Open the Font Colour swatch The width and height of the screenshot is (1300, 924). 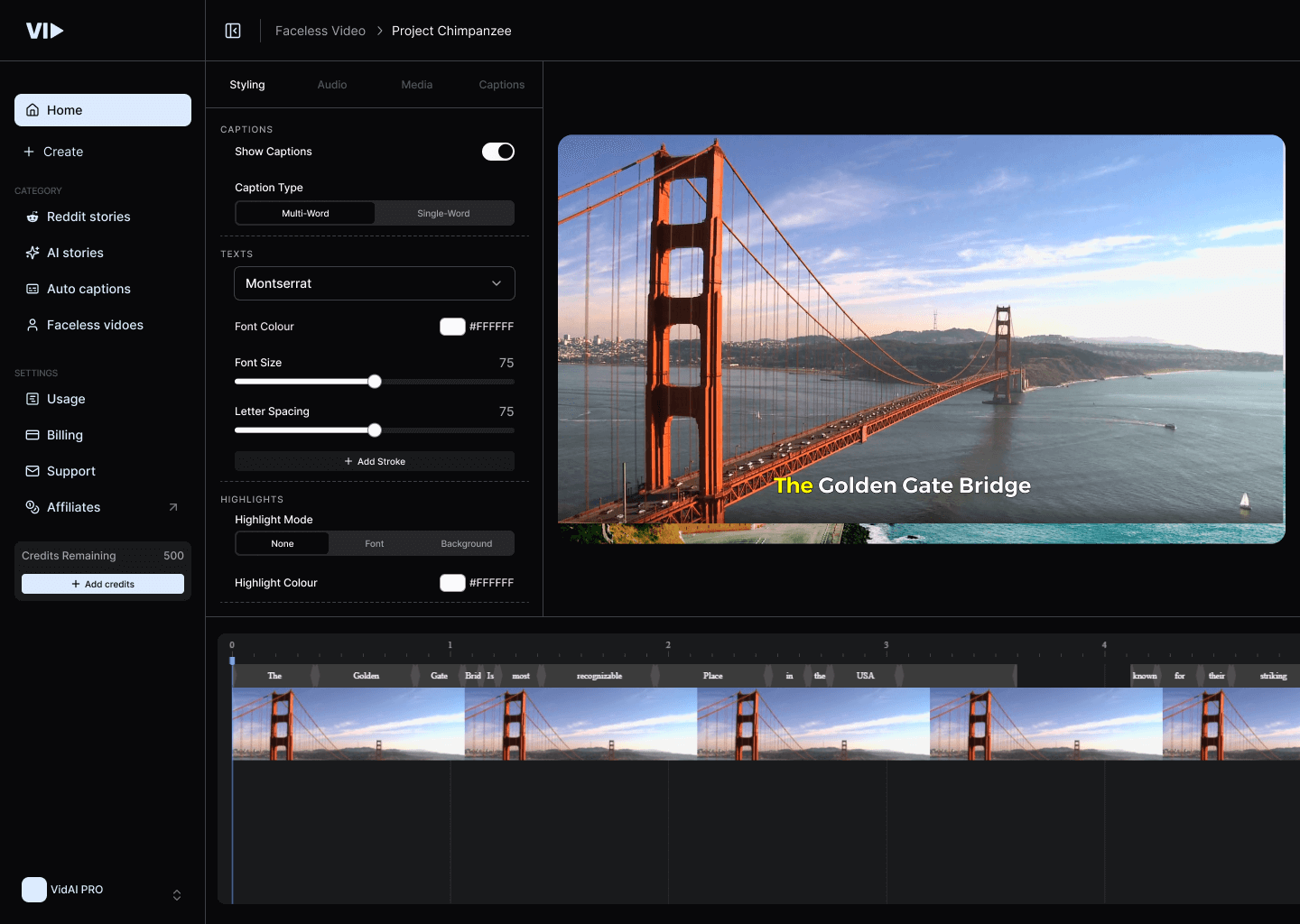coord(452,327)
